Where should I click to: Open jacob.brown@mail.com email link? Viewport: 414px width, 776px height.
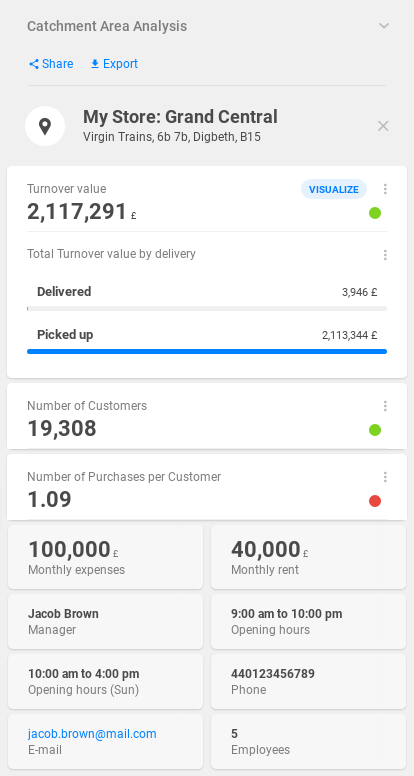click(x=92, y=733)
